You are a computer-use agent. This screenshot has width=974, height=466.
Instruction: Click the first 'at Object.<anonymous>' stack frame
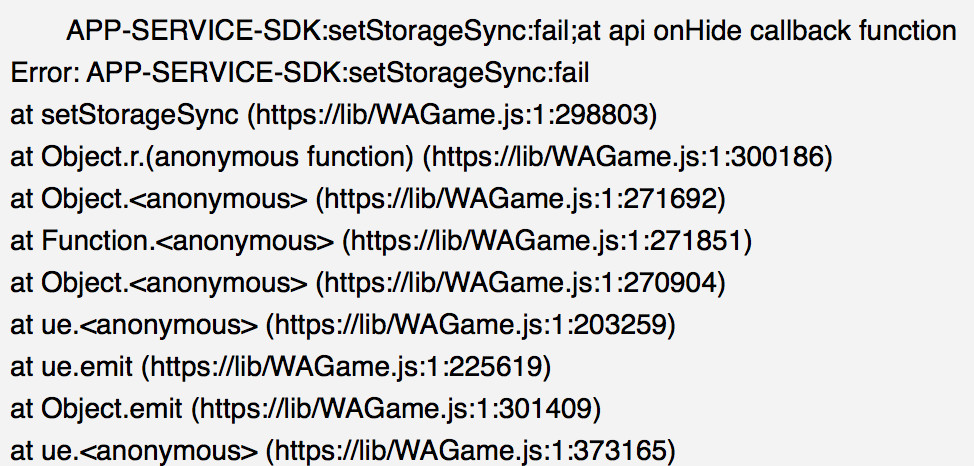click(159, 199)
